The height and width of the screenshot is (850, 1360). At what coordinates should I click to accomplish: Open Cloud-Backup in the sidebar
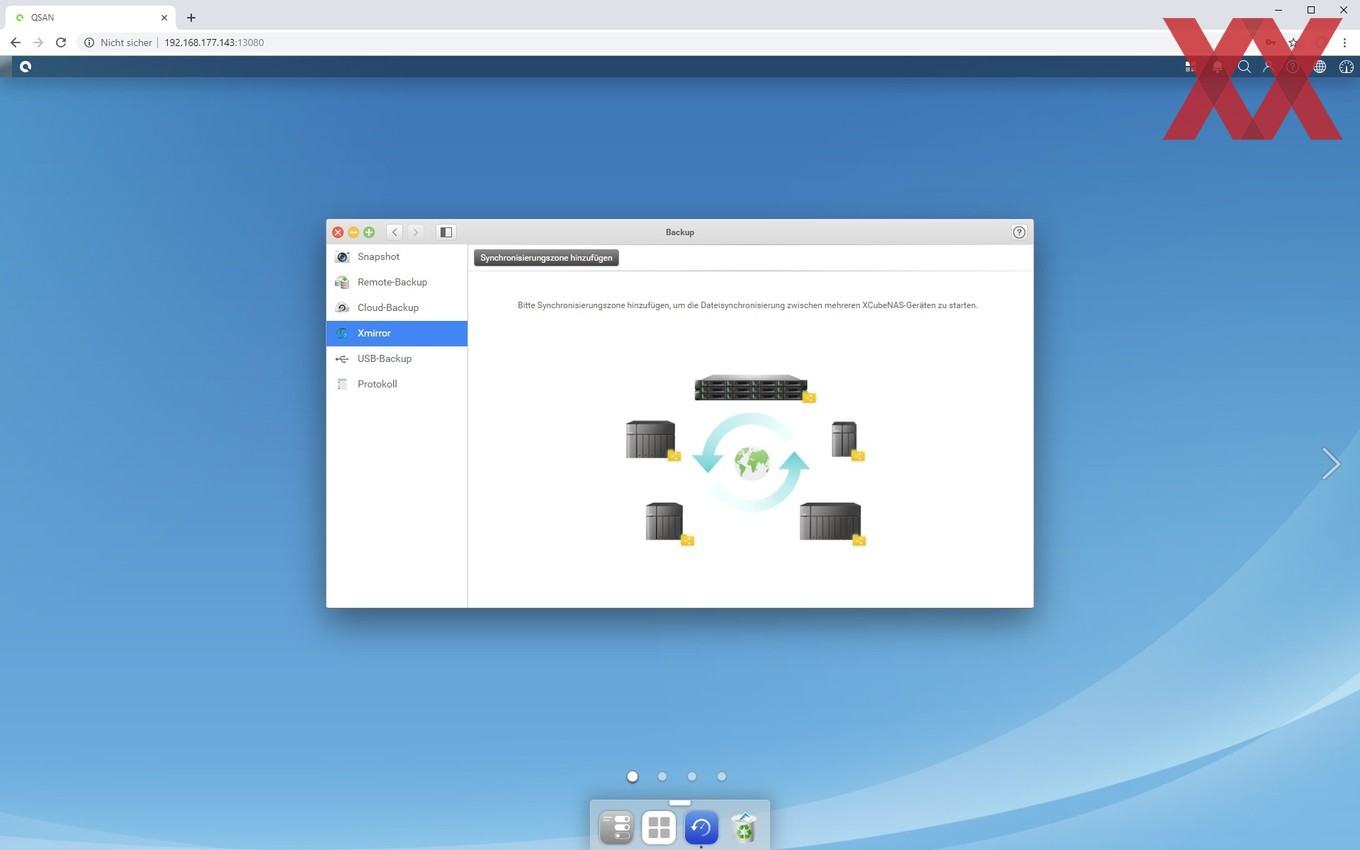[397, 308]
